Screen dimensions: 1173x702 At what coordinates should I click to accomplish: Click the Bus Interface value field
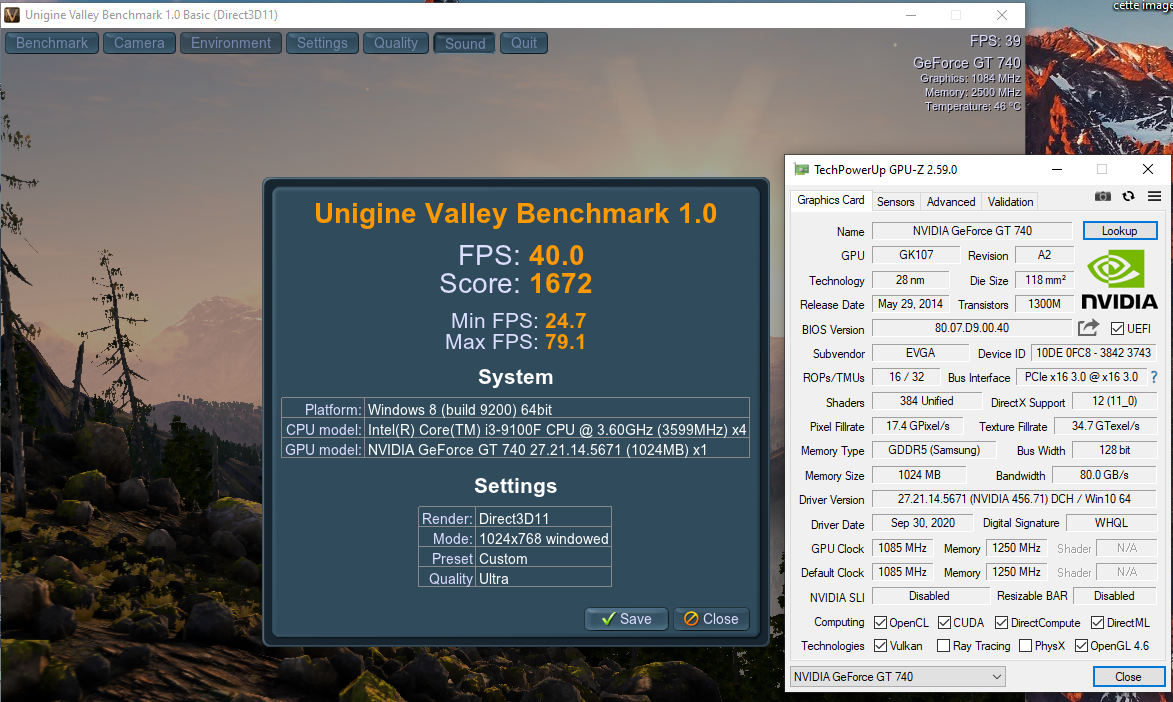tap(1081, 377)
